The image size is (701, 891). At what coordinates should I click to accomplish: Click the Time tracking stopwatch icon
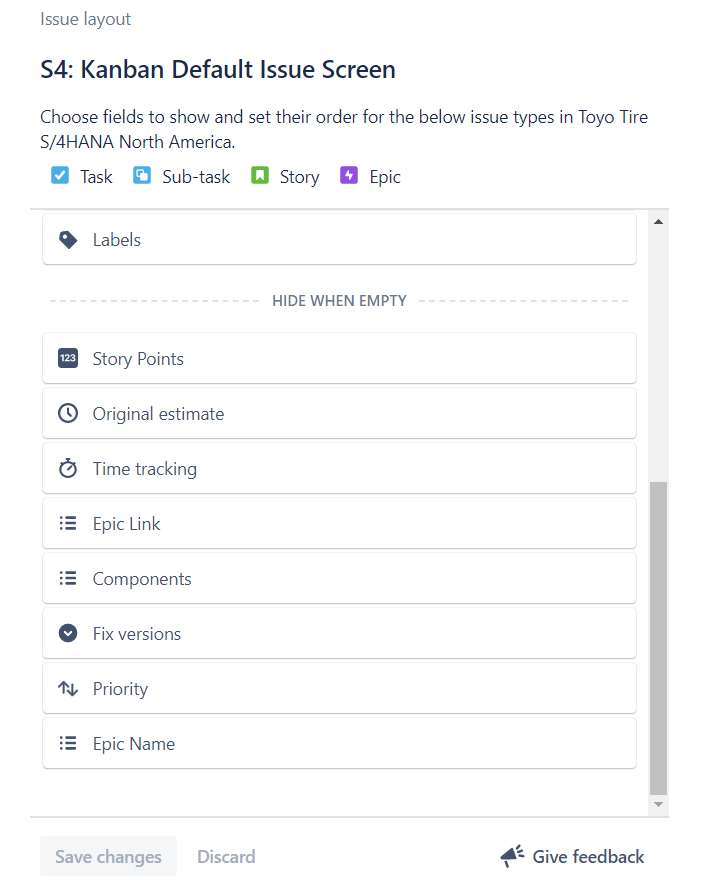[68, 468]
